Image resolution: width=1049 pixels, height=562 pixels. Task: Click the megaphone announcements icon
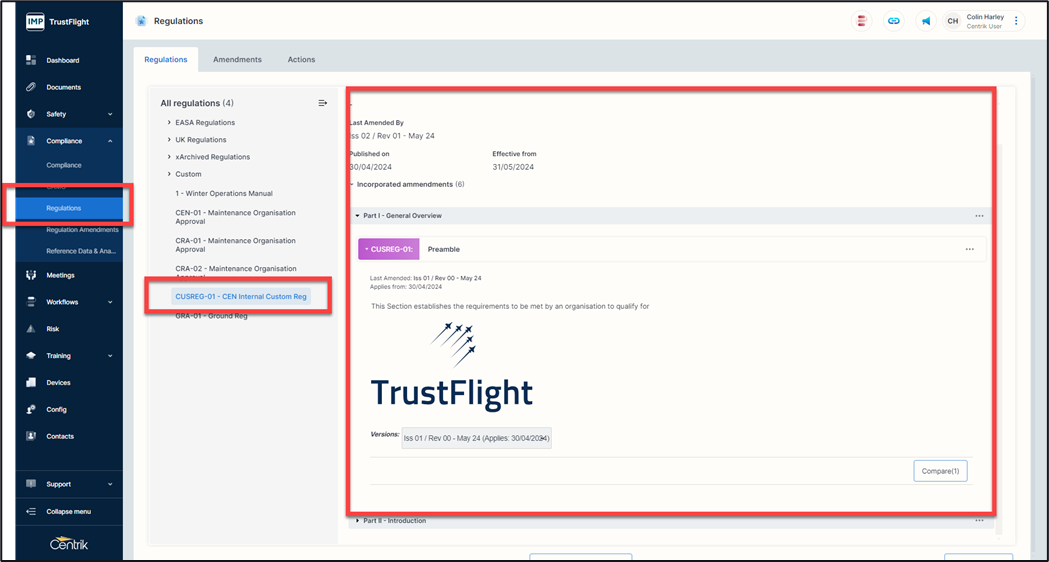[925, 21]
